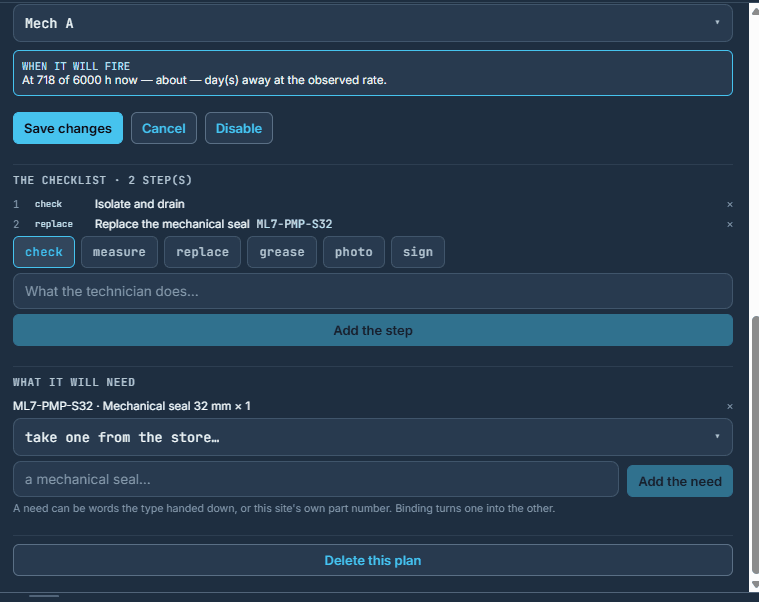Viewport: 759px width, 602px height.
Task: Open the 'Mech A' dropdown
Action: [x=373, y=23]
